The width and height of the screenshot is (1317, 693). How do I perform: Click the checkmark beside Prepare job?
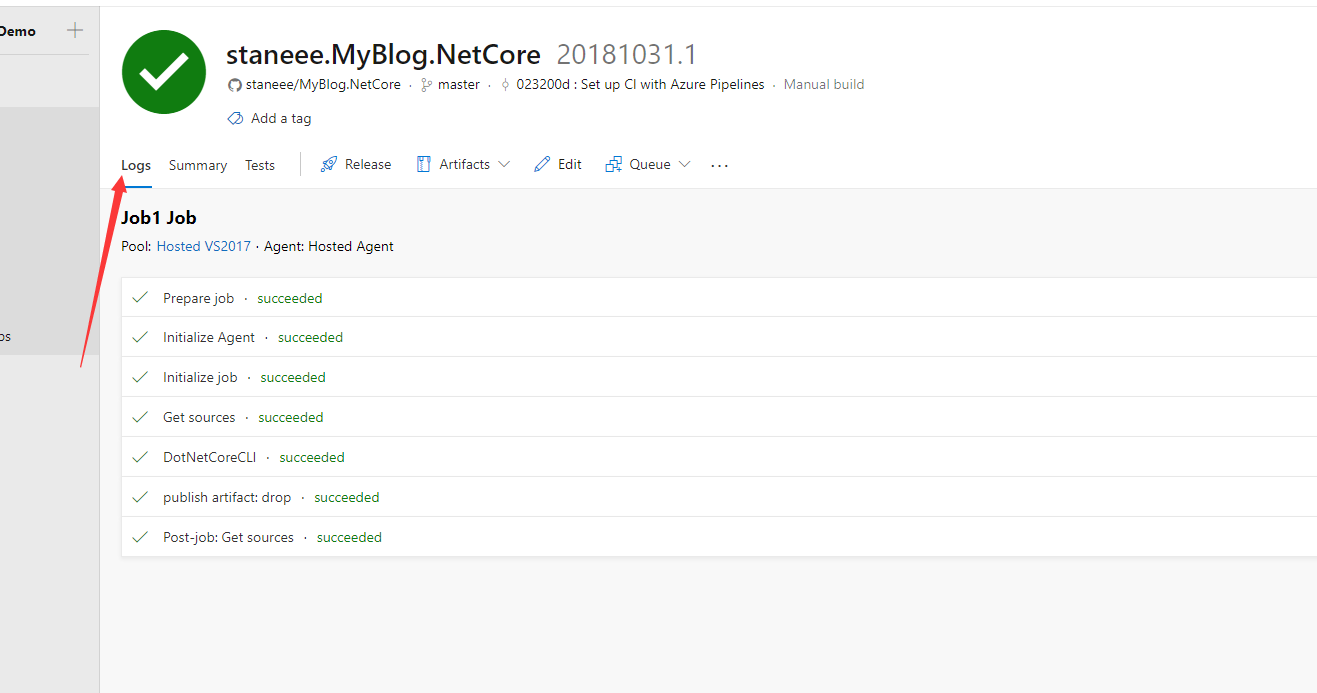(140, 298)
